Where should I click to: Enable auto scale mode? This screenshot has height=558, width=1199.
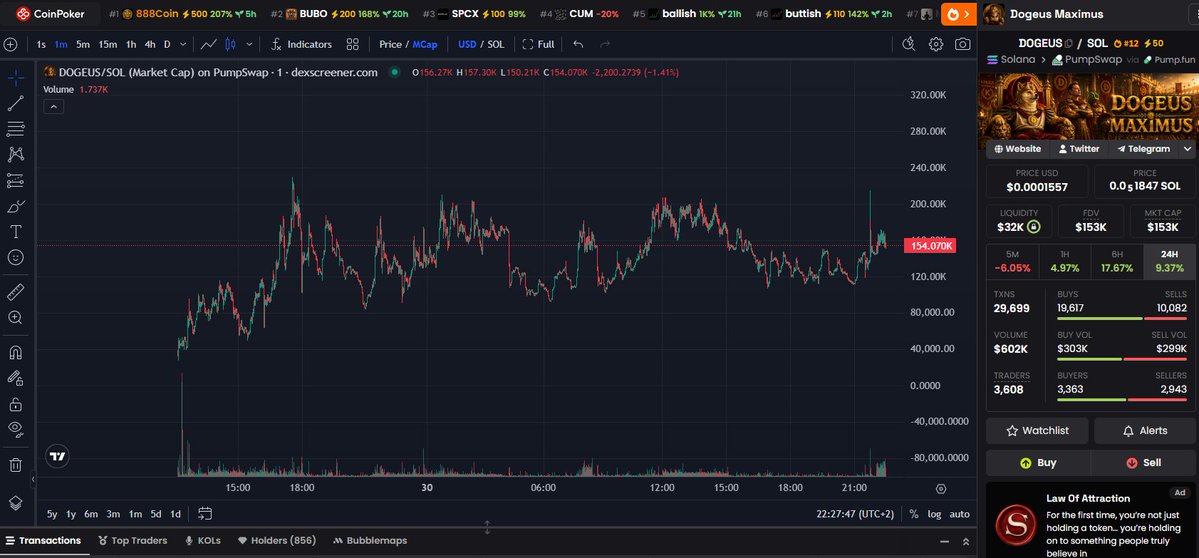click(960, 514)
